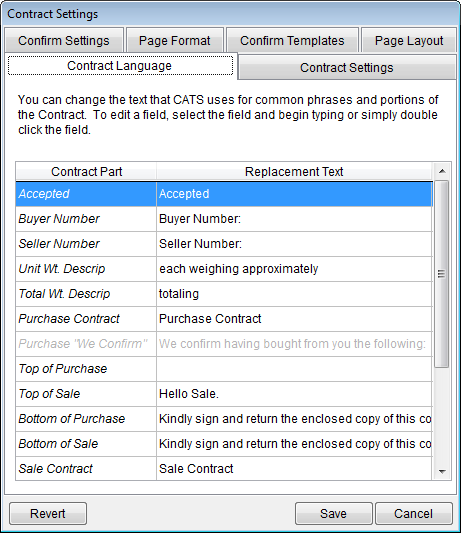This screenshot has width=461, height=533.
Task: Click the Contract Part column header
Action: pos(86,171)
